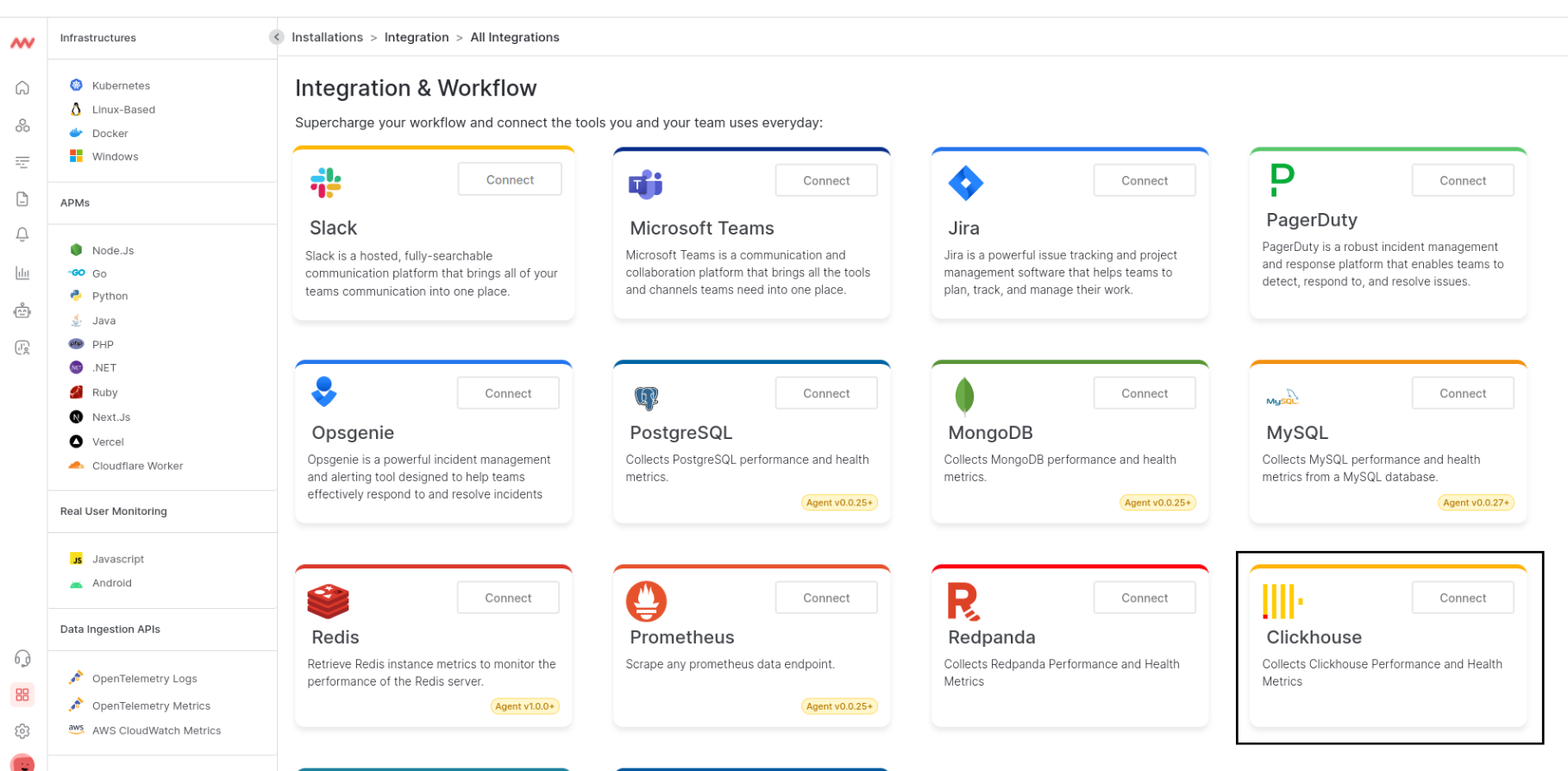Open Windows infrastructure entry
This screenshot has height=771, width=1568.
pos(115,156)
